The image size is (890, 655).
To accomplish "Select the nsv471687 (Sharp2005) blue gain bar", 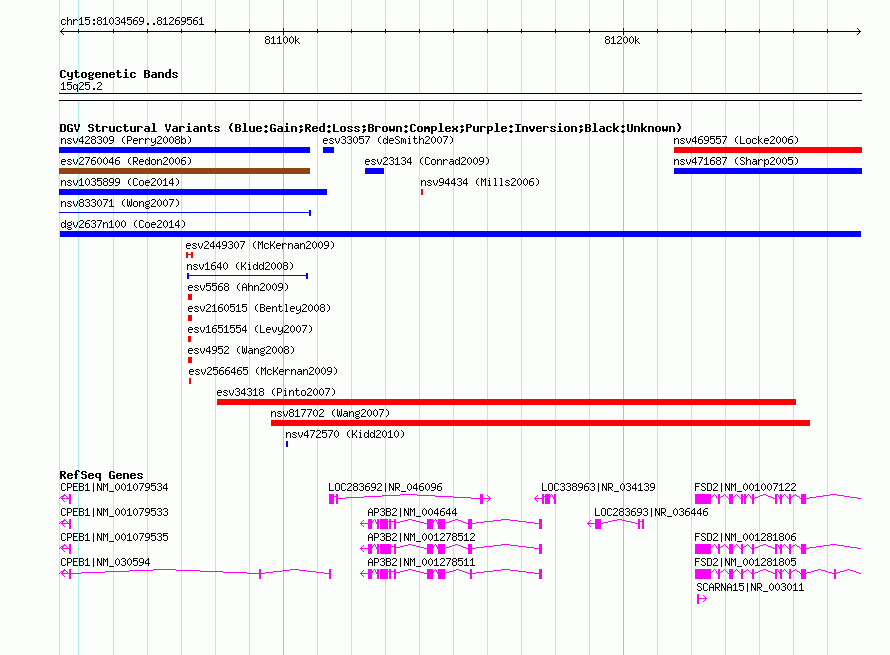I will coord(767,171).
